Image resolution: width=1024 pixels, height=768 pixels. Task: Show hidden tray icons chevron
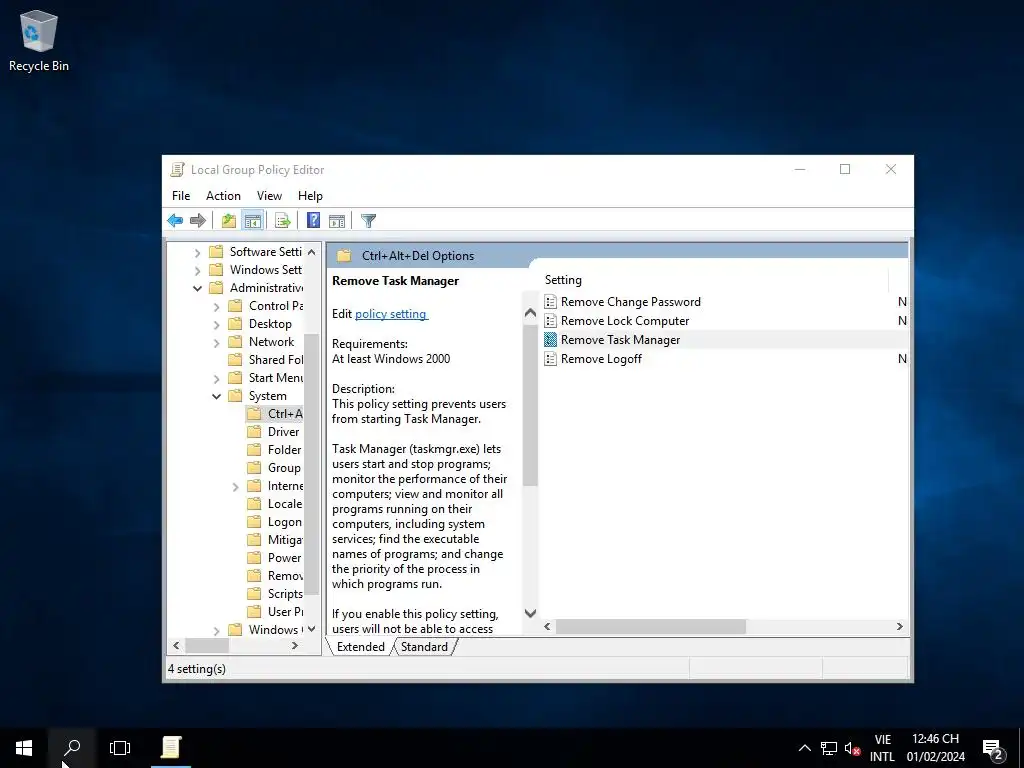pyautogui.click(x=805, y=748)
